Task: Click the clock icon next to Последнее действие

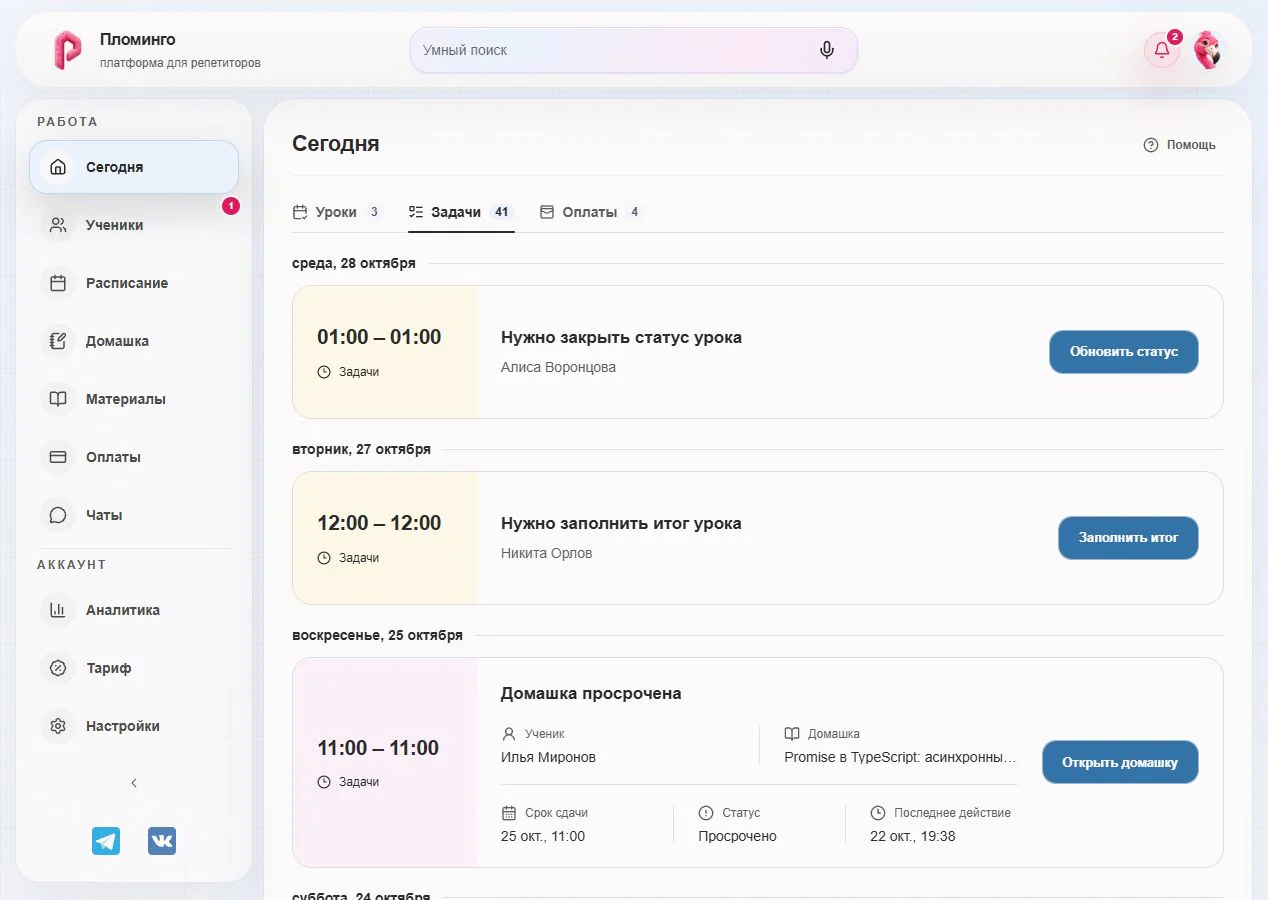Action: point(878,813)
